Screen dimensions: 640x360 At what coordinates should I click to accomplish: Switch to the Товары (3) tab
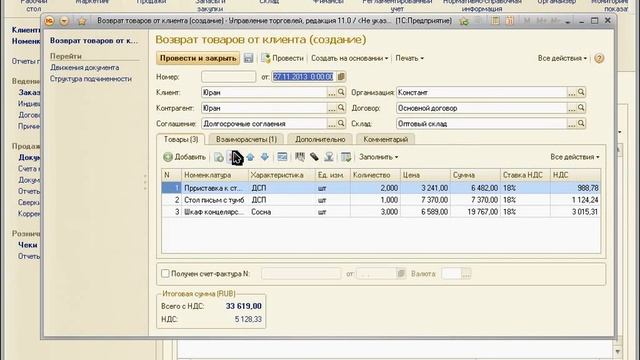[x=181, y=139]
